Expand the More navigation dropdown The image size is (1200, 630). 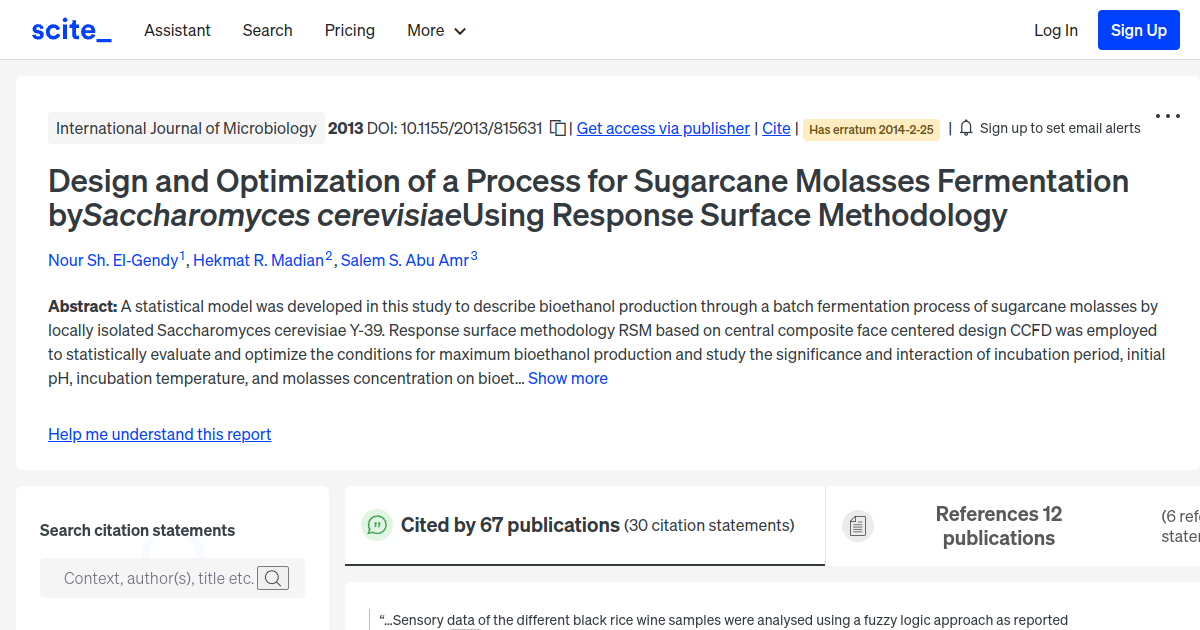(x=436, y=31)
